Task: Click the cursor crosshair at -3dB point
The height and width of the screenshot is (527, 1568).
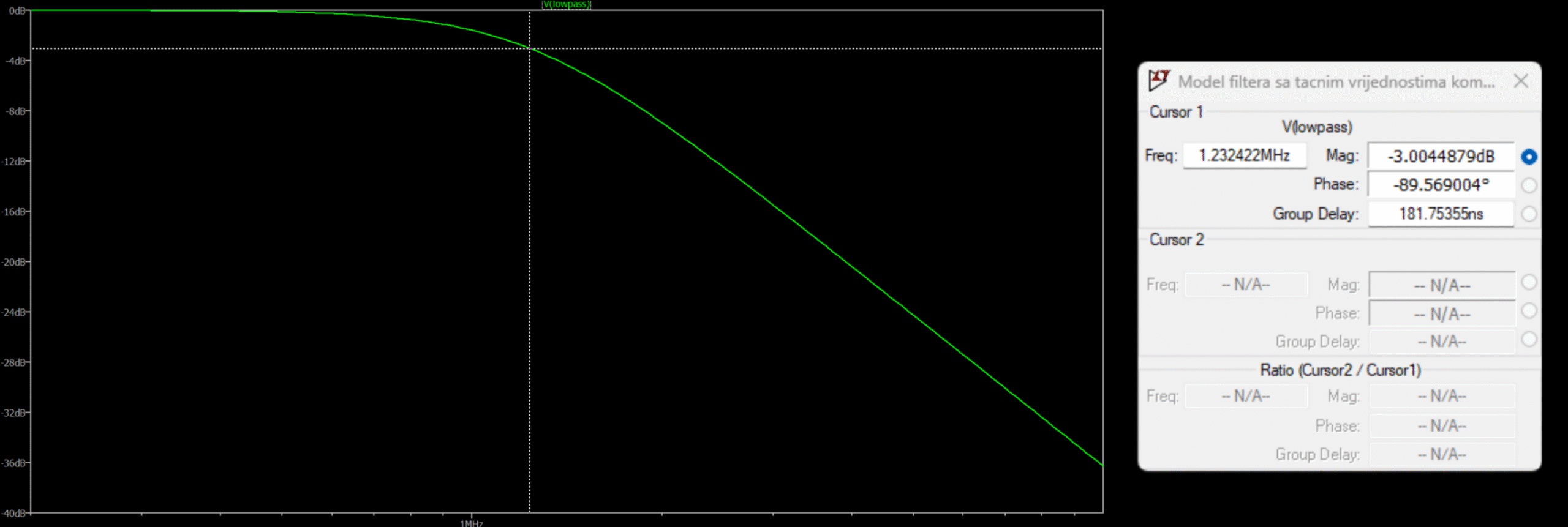Action: tap(530, 48)
